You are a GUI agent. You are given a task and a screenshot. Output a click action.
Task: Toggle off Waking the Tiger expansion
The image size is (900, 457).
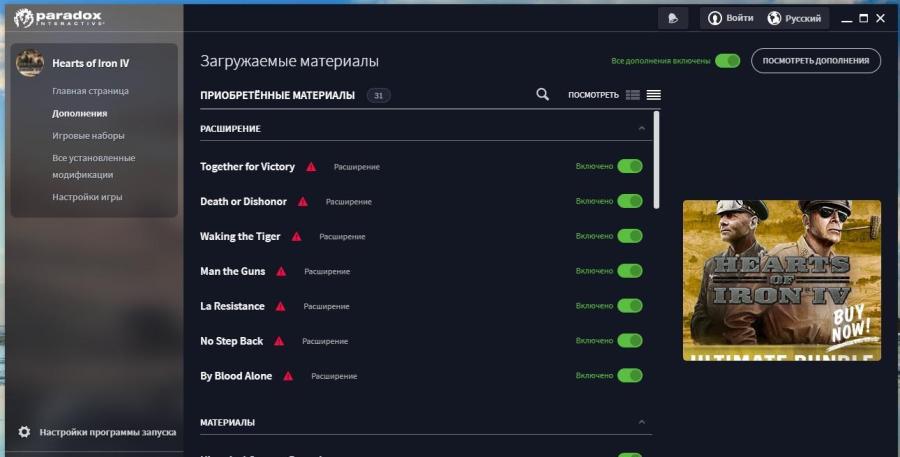pos(629,236)
